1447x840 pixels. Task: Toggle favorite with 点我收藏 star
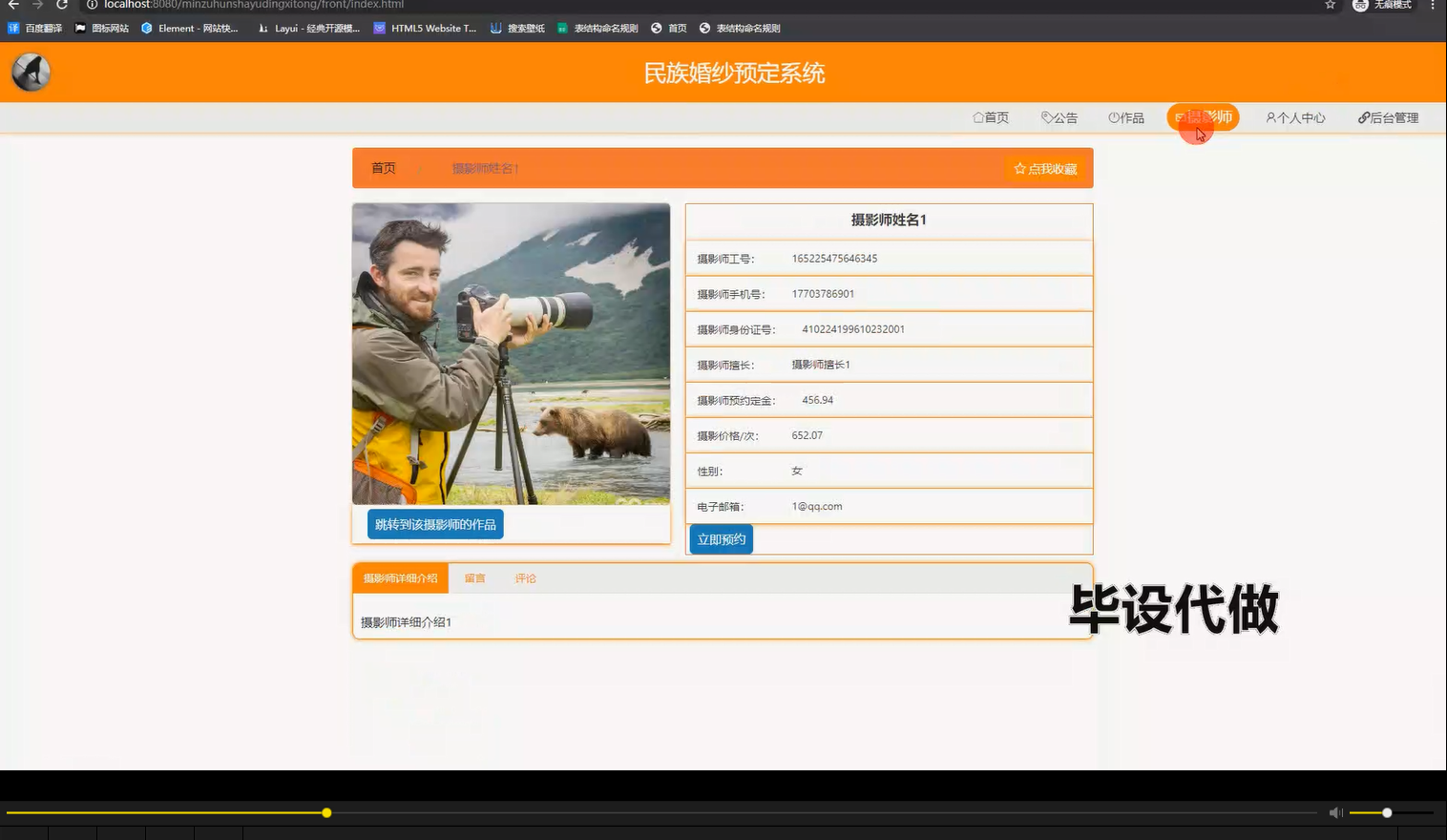(x=1019, y=168)
